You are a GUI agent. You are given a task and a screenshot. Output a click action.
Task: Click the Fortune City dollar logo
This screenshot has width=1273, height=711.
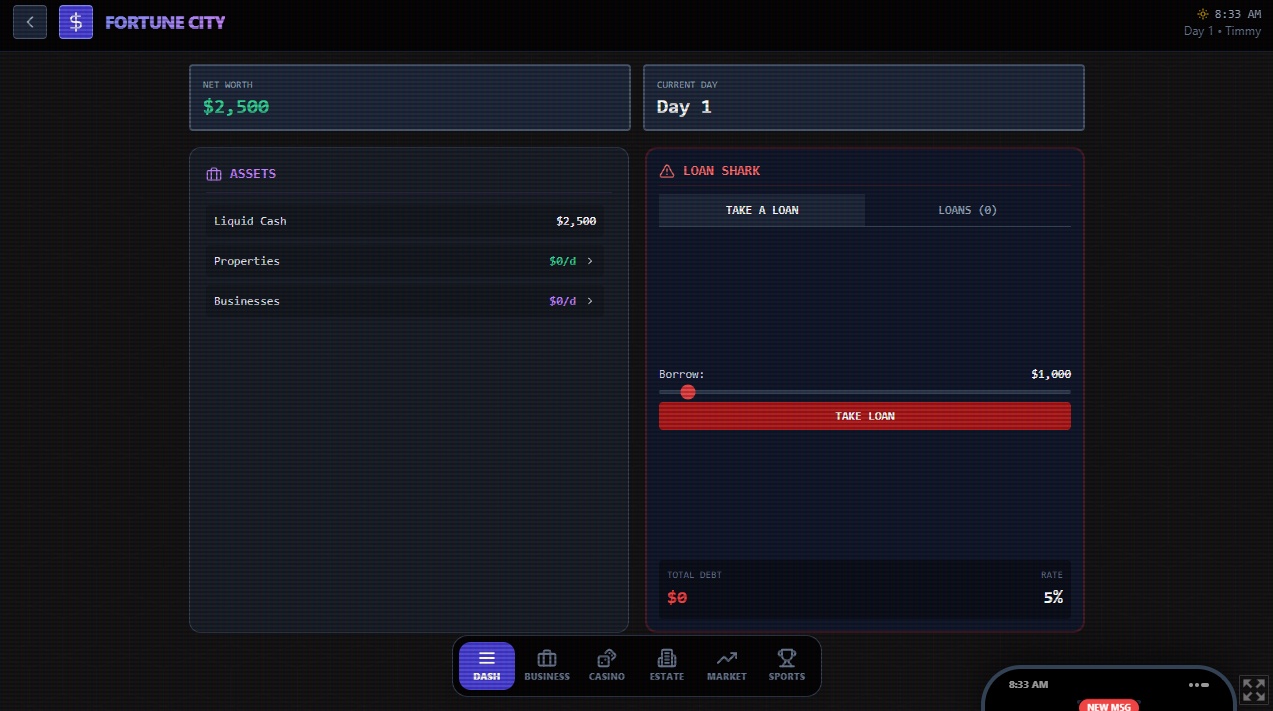click(76, 22)
